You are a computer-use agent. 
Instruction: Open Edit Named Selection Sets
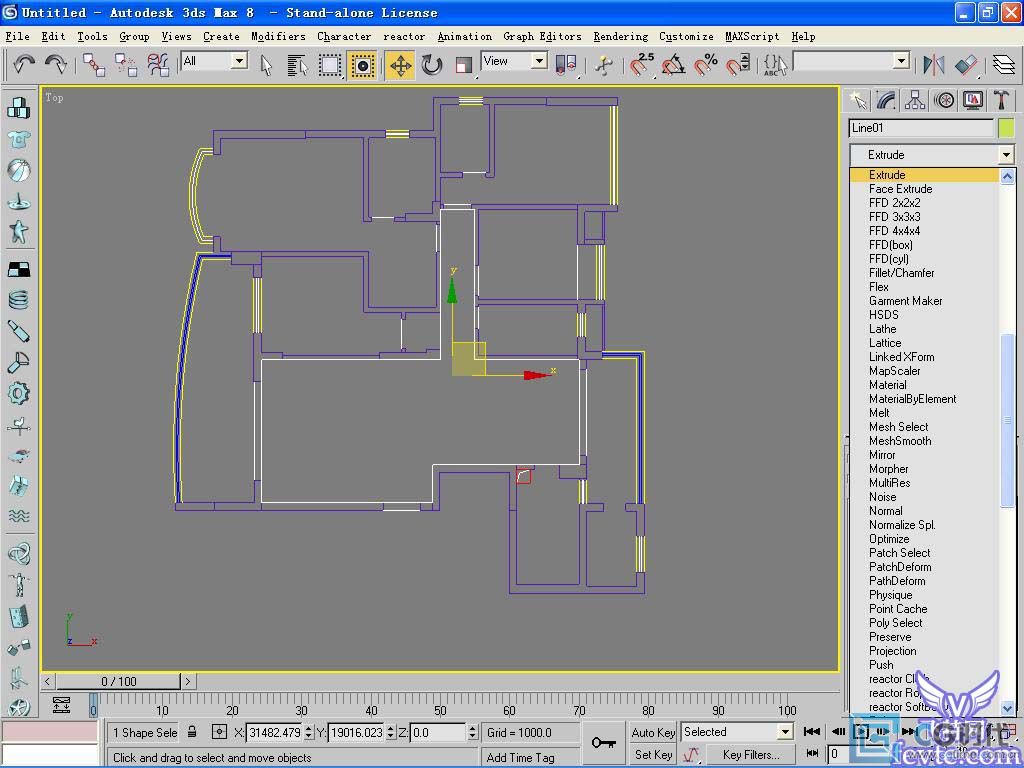775,65
